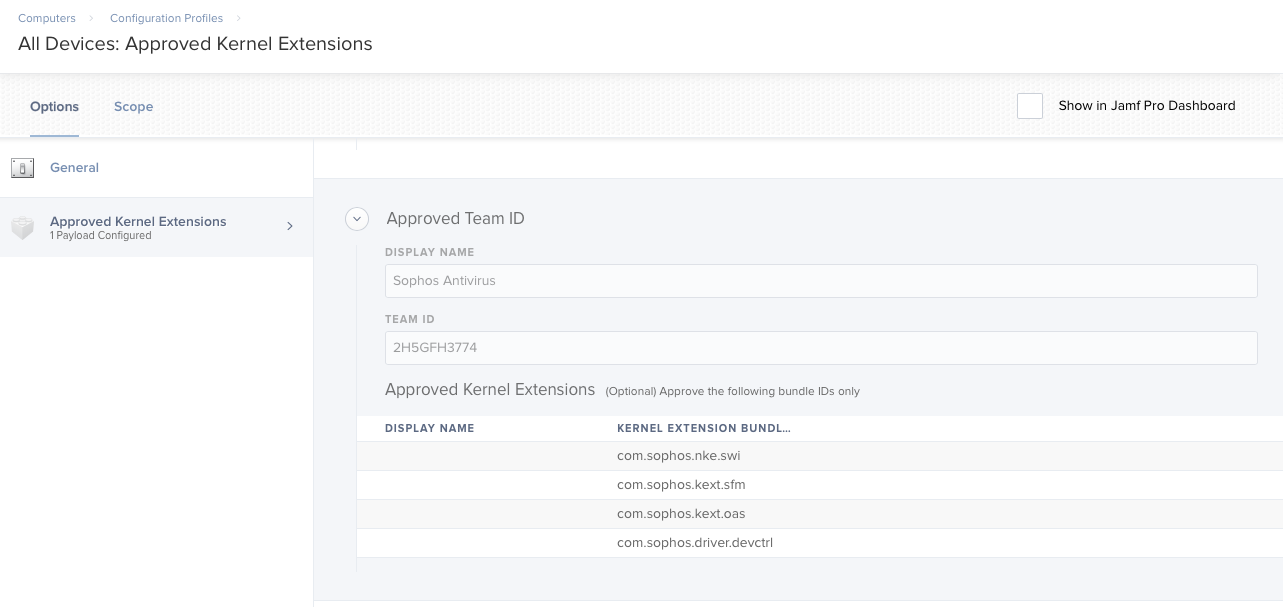Image resolution: width=1283 pixels, height=607 pixels.
Task: Collapse the Approved Team ID section
Action: click(357, 219)
